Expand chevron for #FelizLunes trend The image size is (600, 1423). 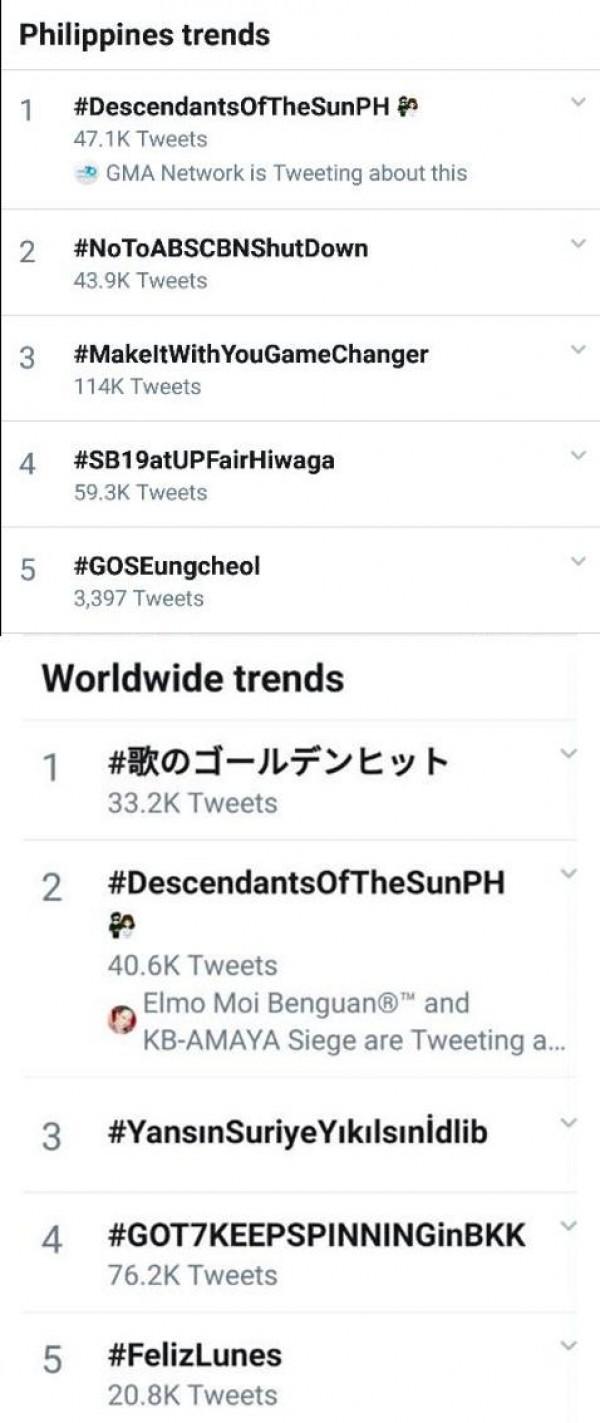point(568,1344)
